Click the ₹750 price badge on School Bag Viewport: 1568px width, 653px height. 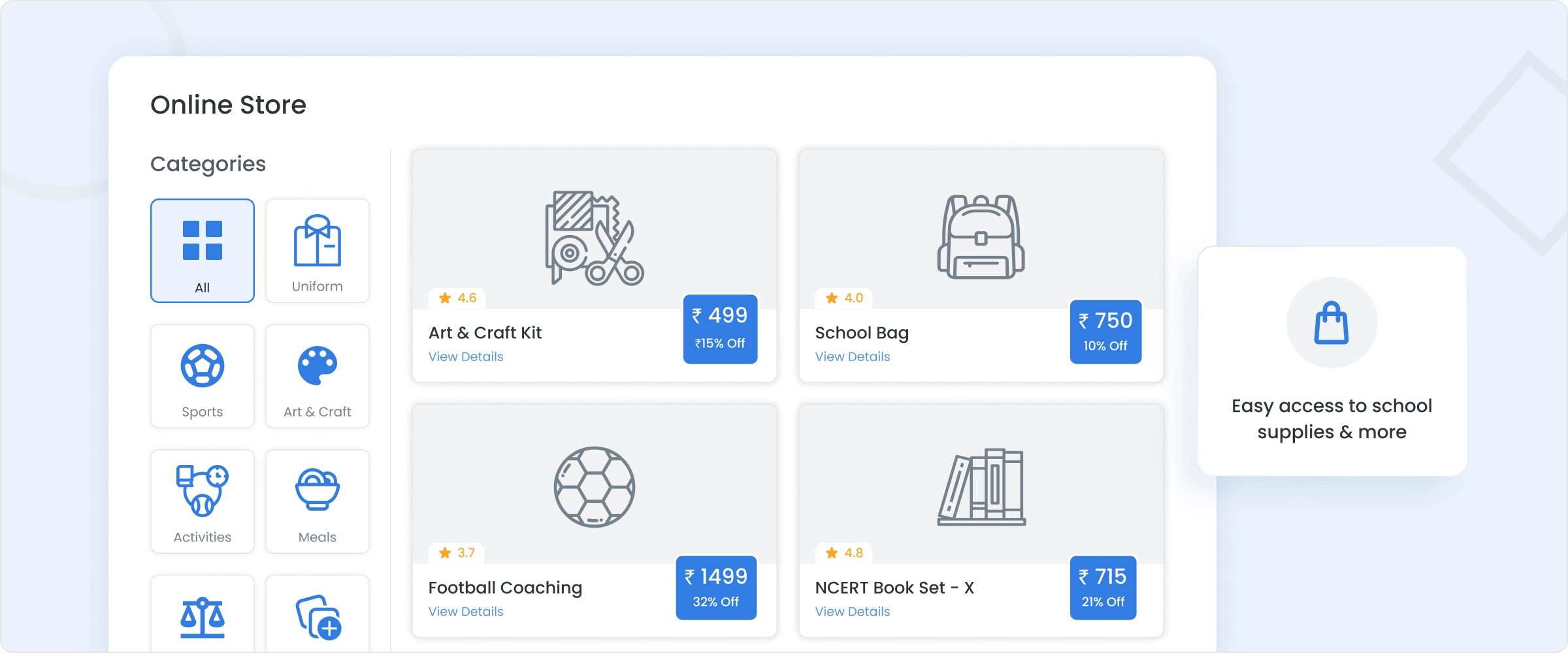click(1105, 332)
